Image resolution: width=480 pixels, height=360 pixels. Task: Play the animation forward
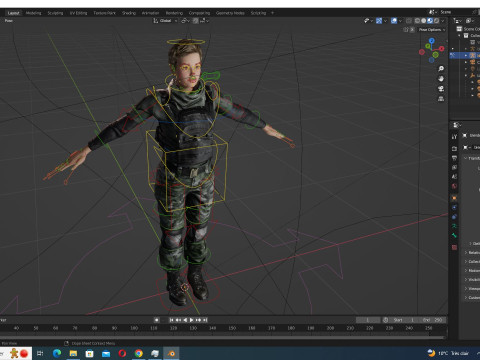[192, 320]
